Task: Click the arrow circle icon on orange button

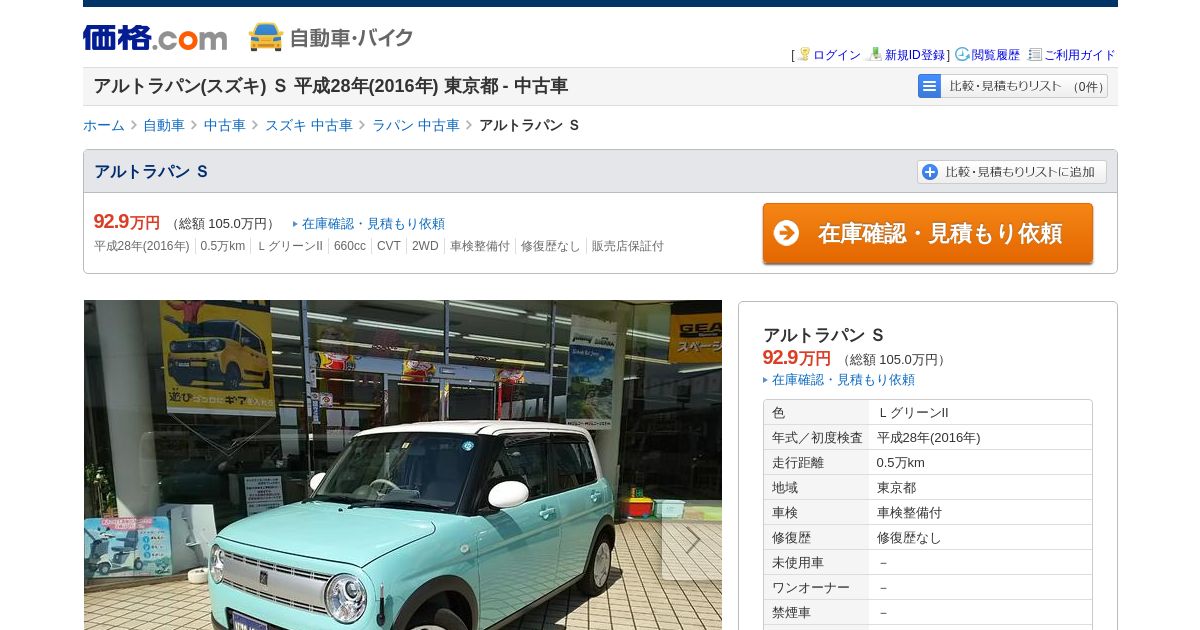Action: click(x=787, y=233)
